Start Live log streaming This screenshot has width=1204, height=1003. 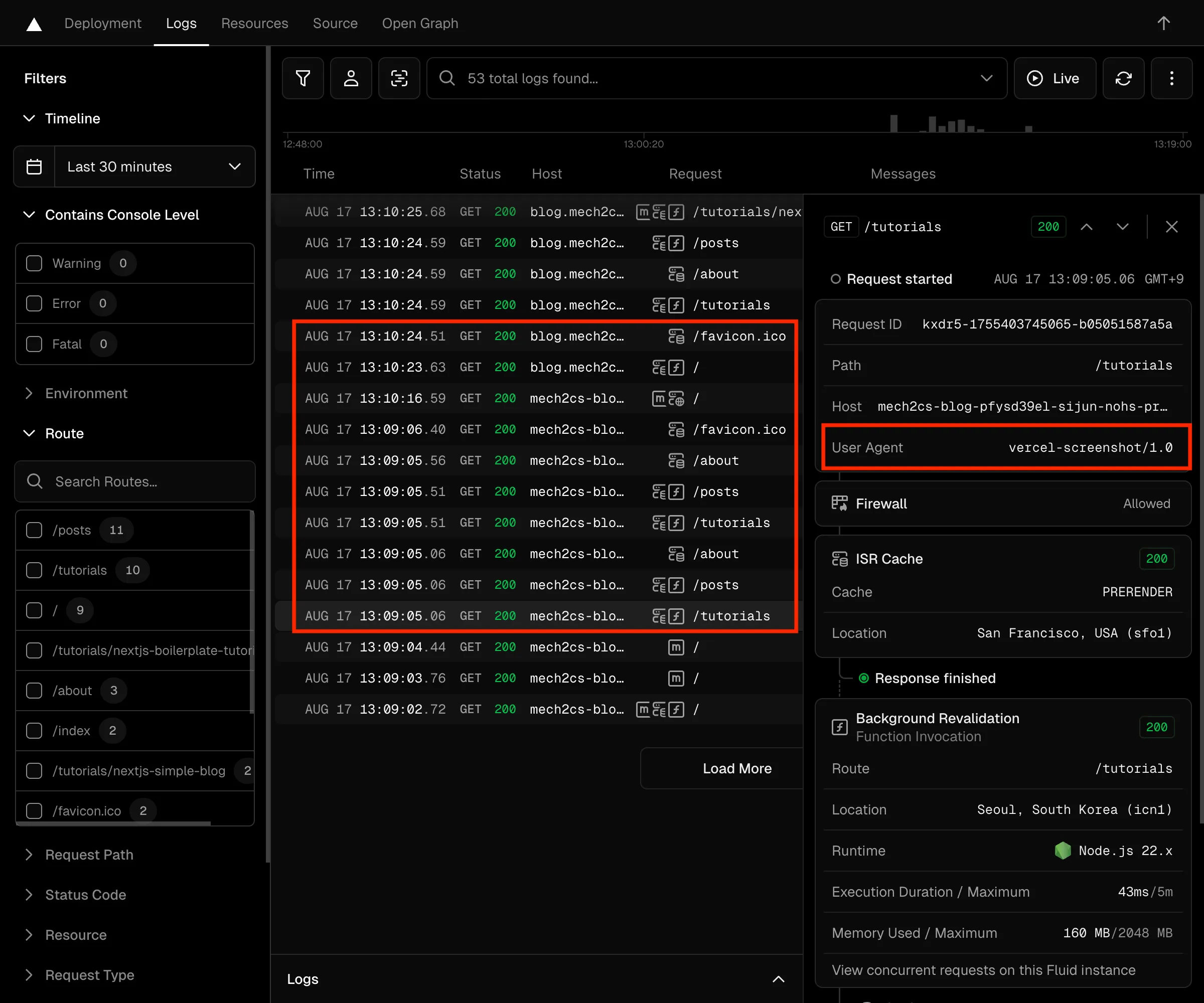tap(1055, 78)
